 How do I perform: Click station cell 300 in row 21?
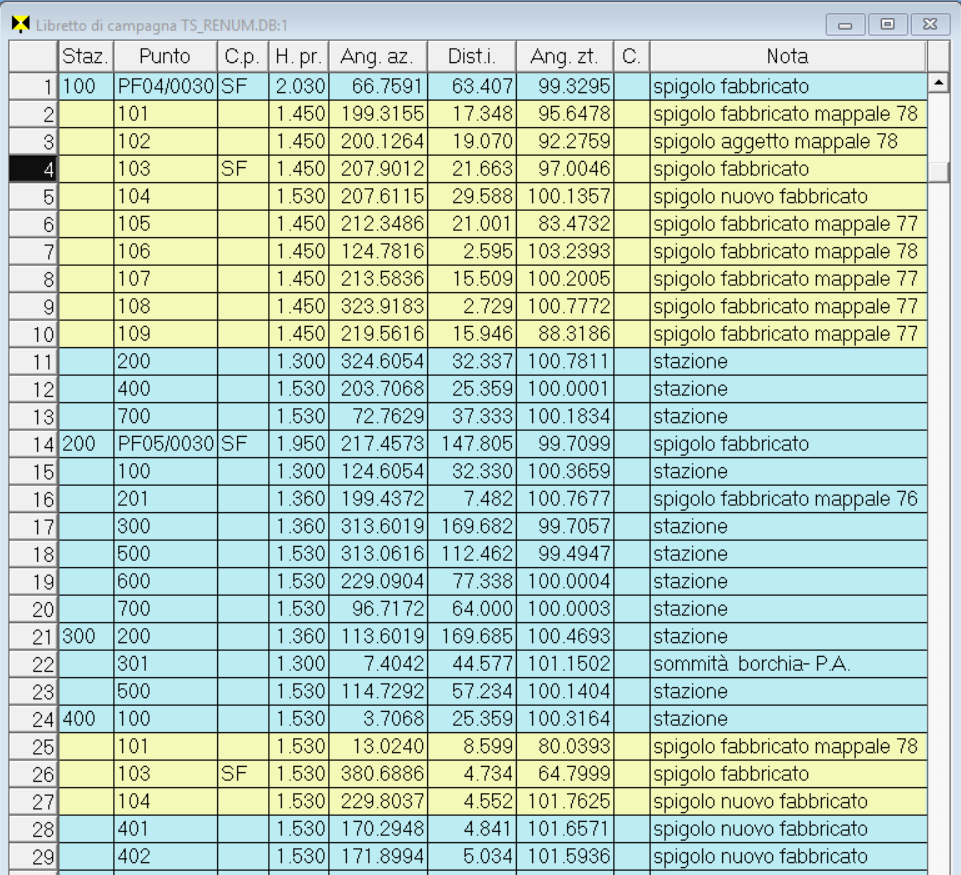click(86, 637)
